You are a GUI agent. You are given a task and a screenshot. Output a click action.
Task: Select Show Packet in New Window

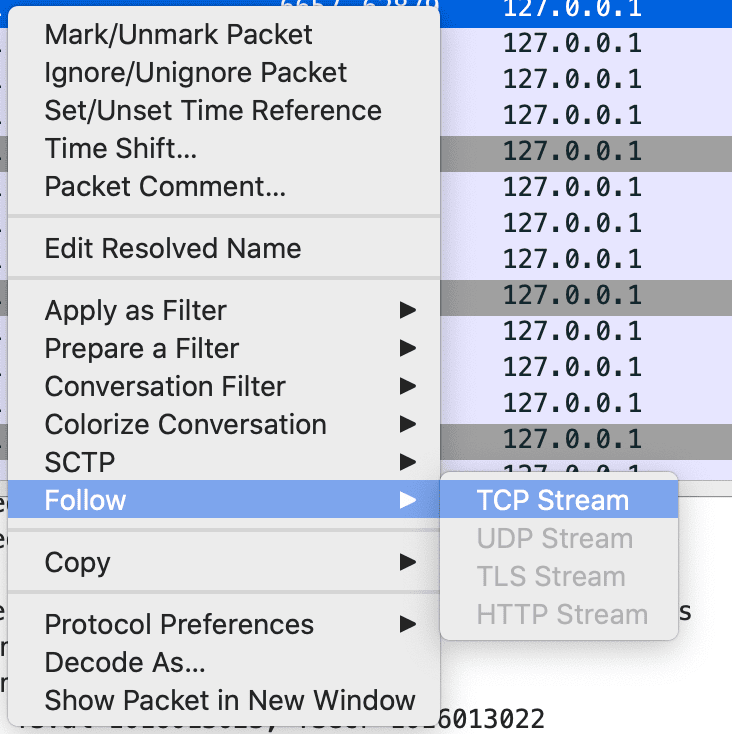coord(230,700)
